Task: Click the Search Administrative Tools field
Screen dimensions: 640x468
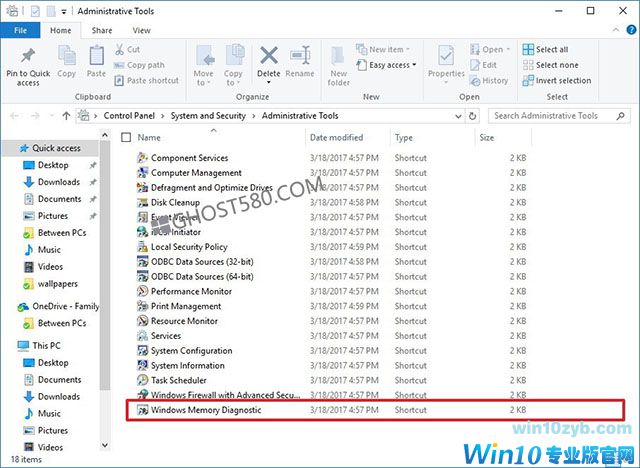Action: tap(558, 115)
